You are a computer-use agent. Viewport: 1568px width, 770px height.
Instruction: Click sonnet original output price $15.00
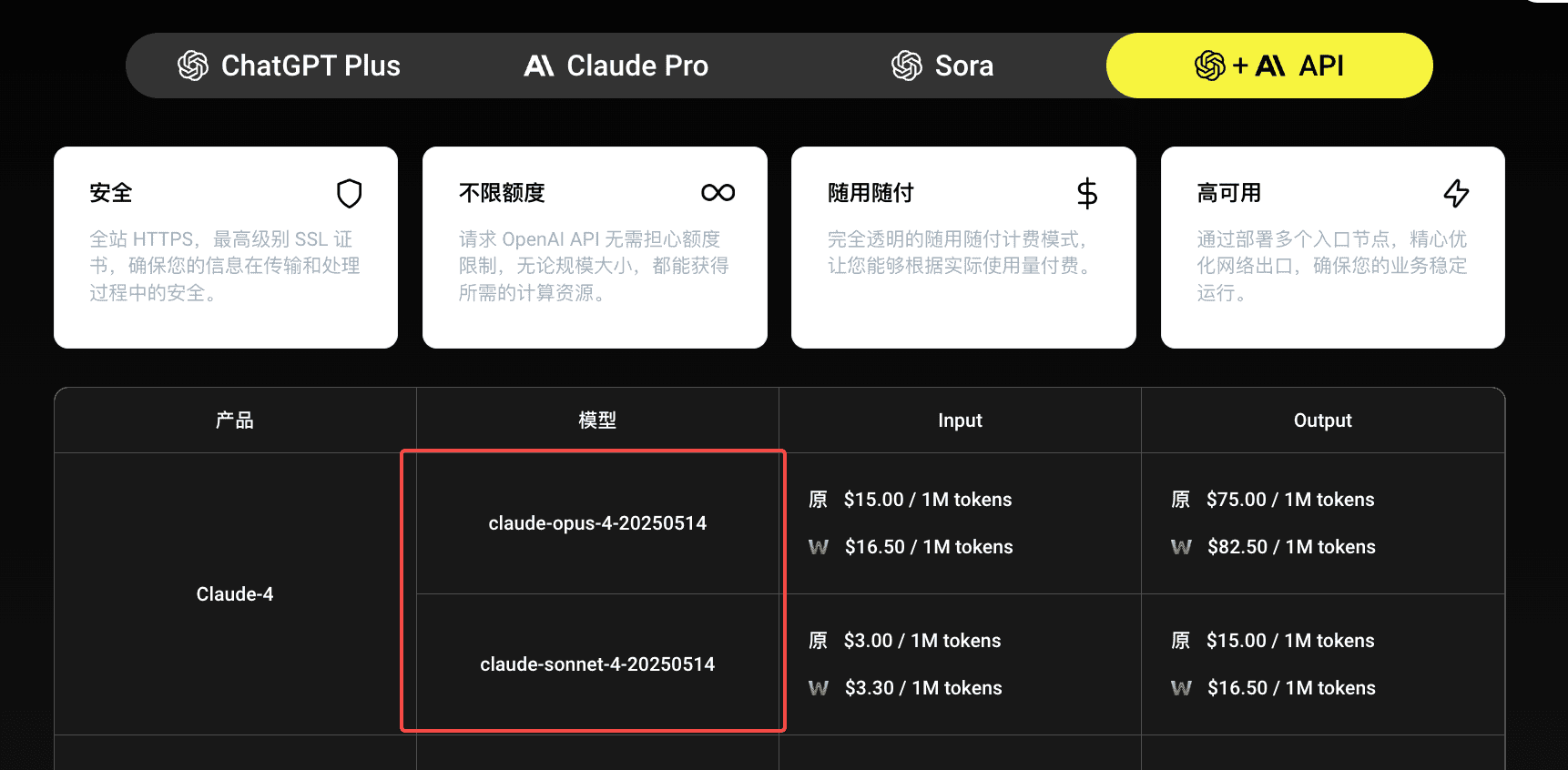click(x=1290, y=641)
